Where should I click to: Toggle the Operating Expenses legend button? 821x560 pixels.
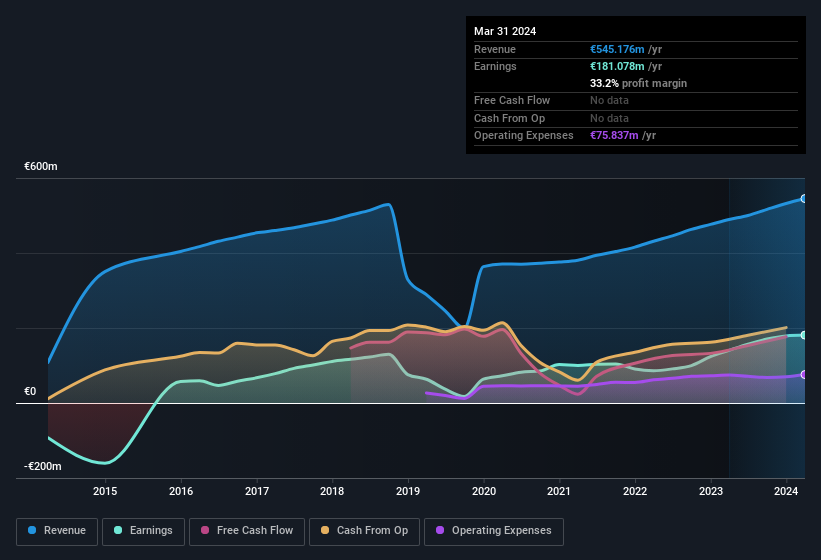coord(493,531)
